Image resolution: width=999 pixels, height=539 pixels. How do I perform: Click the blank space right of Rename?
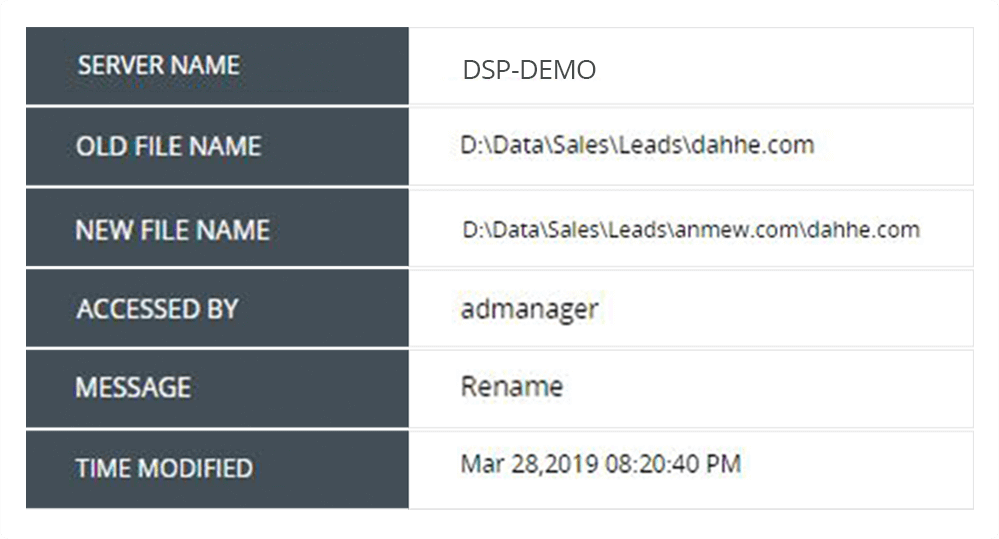tap(768, 388)
